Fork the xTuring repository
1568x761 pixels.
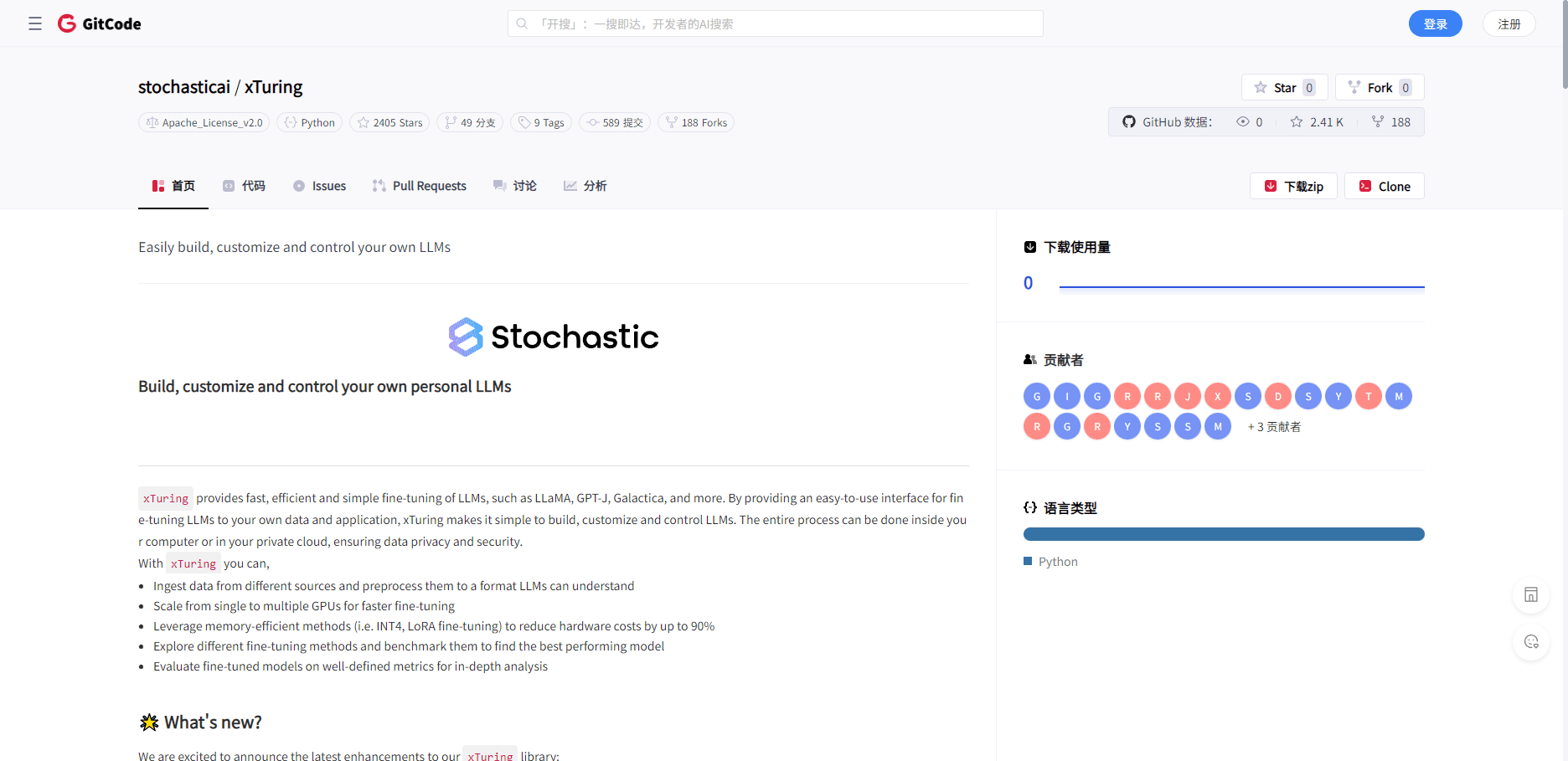[1379, 88]
